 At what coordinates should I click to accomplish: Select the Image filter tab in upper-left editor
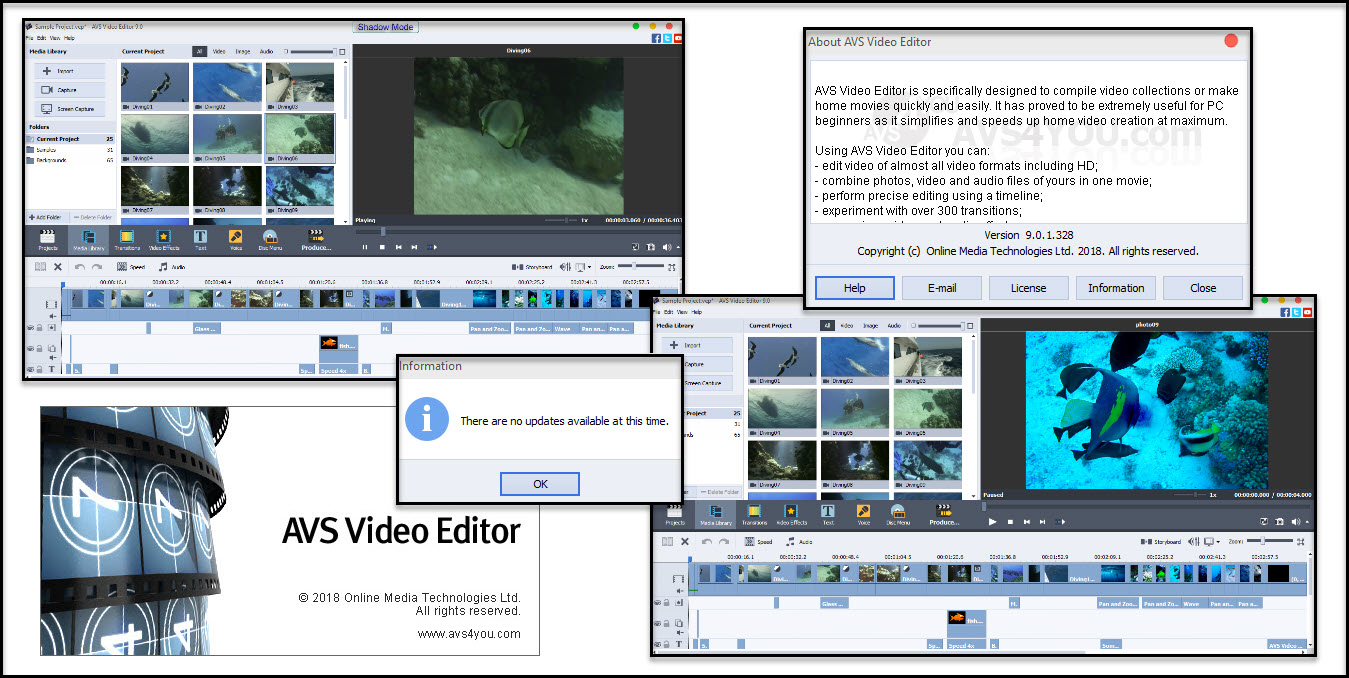point(243,51)
